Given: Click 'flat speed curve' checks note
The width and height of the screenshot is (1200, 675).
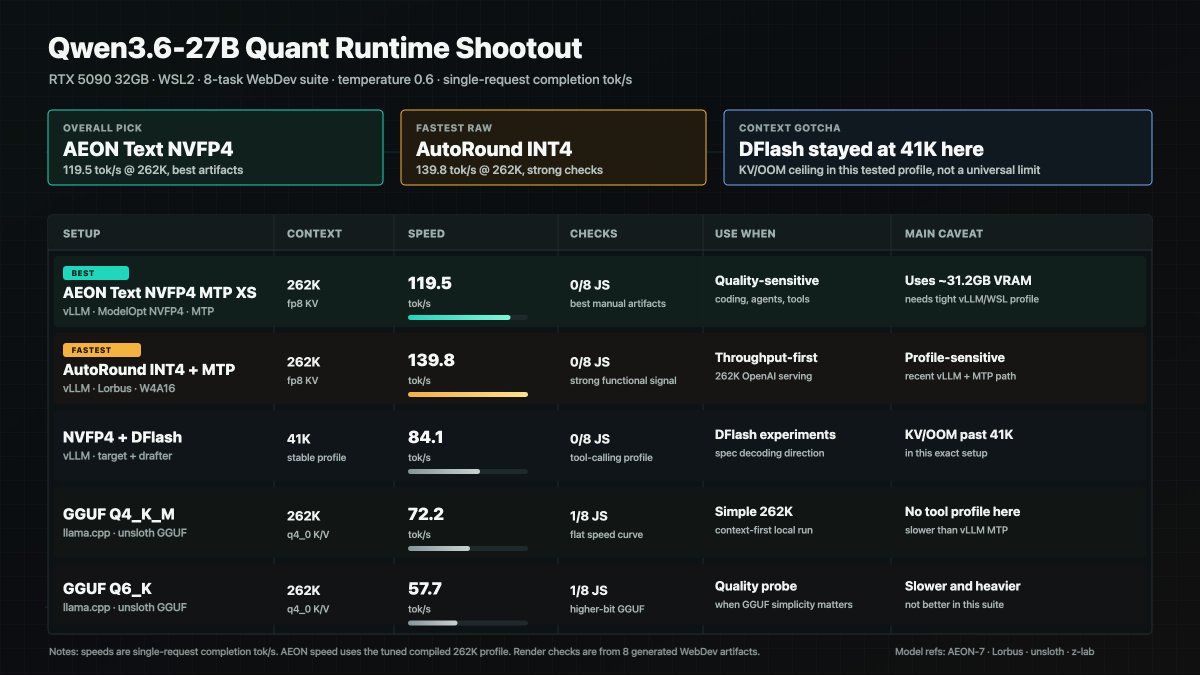Looking at the screenshot, I should point(606,534).
